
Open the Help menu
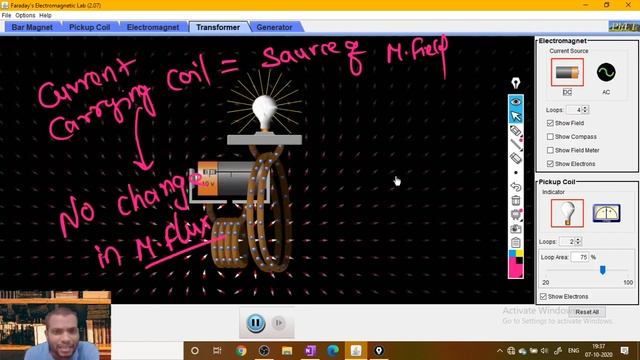point(45,15)
